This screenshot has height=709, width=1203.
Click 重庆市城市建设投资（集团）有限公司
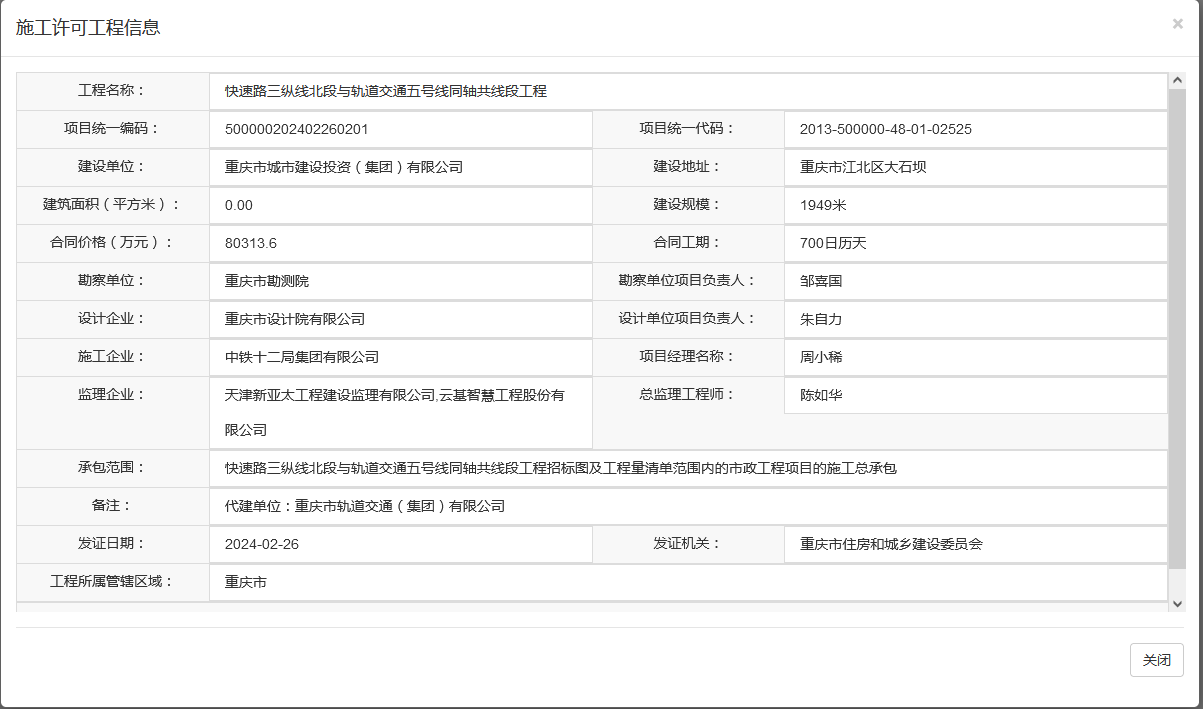pos(344,167)
